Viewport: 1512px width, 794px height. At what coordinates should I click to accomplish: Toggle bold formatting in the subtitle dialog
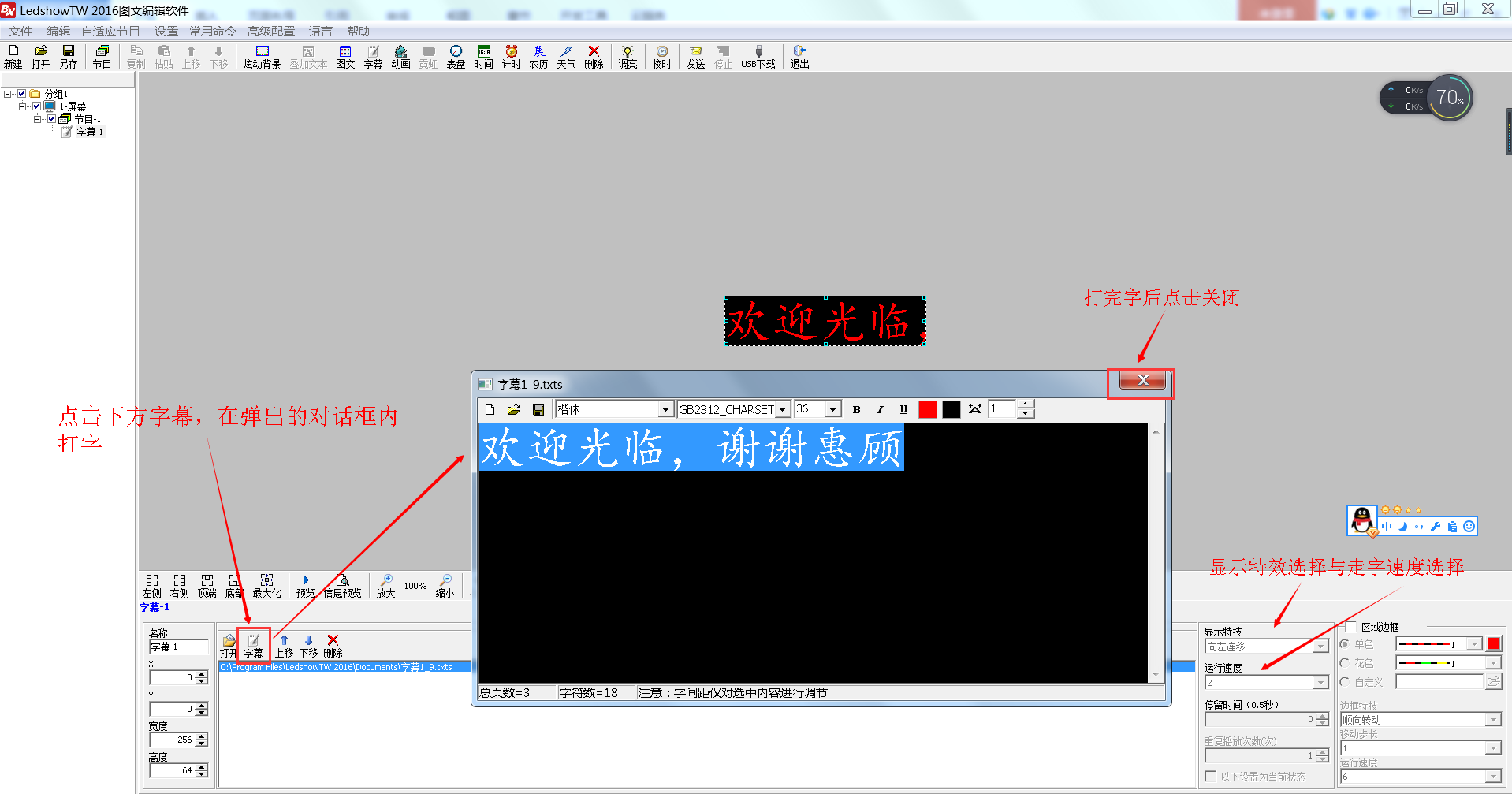(856, 409)
